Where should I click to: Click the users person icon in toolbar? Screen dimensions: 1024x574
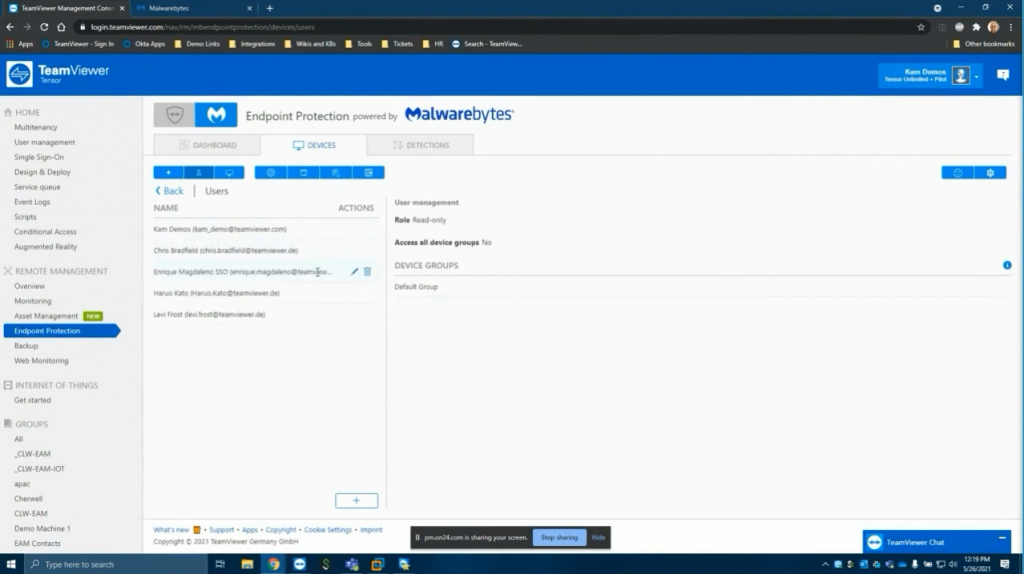click(199, 172)
